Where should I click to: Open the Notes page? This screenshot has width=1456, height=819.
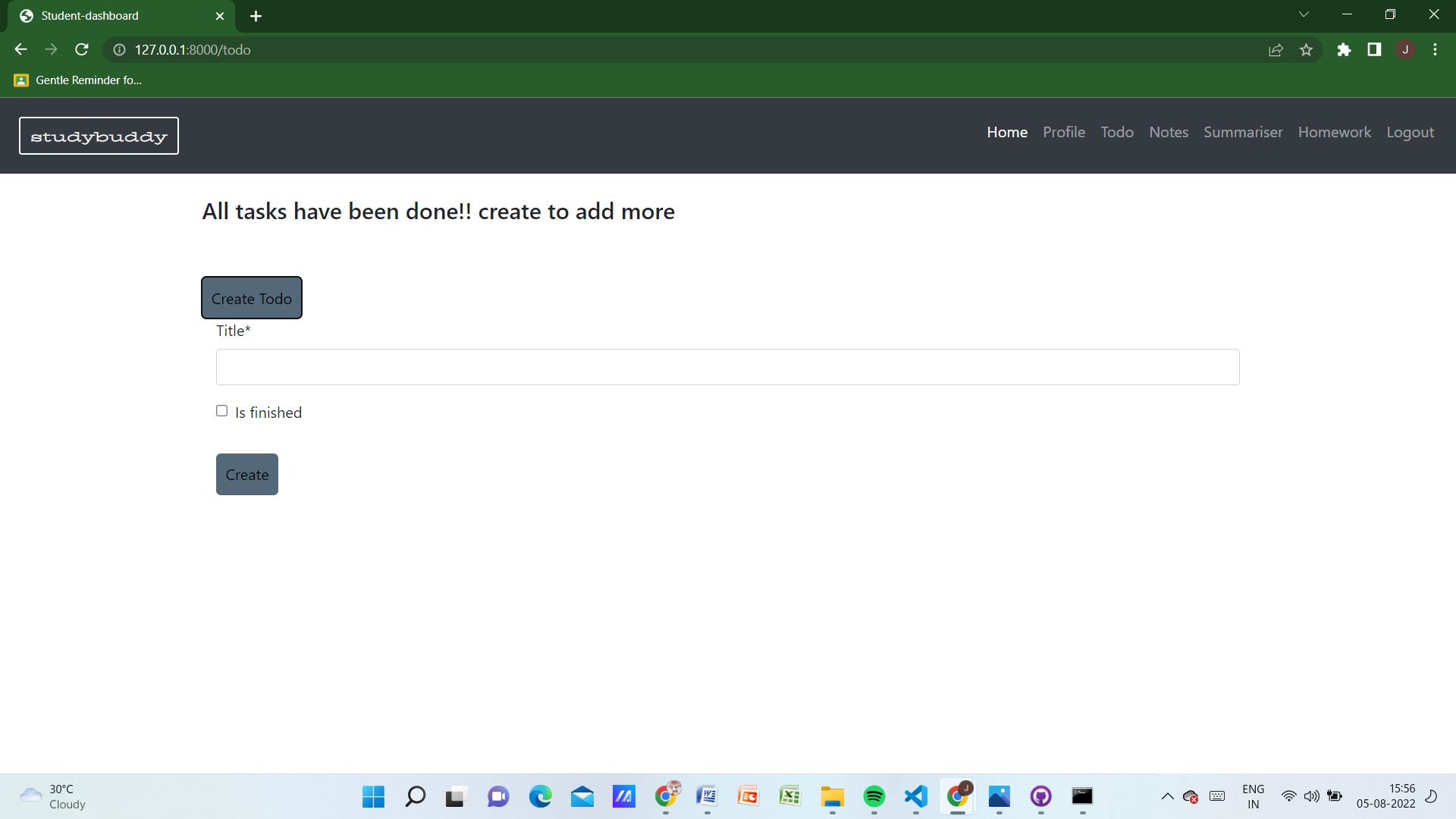pos(1169,132)
